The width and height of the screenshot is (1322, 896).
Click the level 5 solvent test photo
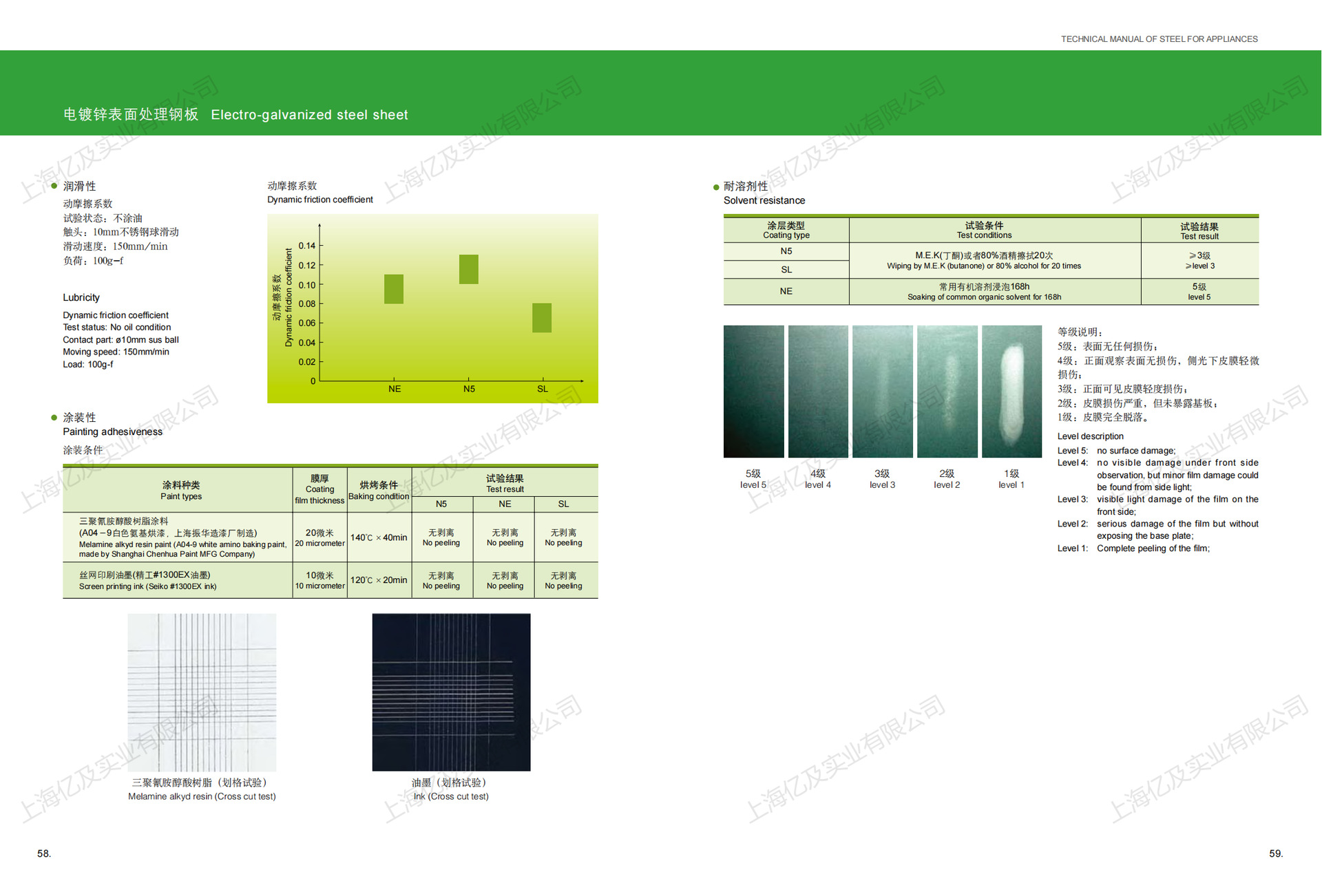click(753, 391)
